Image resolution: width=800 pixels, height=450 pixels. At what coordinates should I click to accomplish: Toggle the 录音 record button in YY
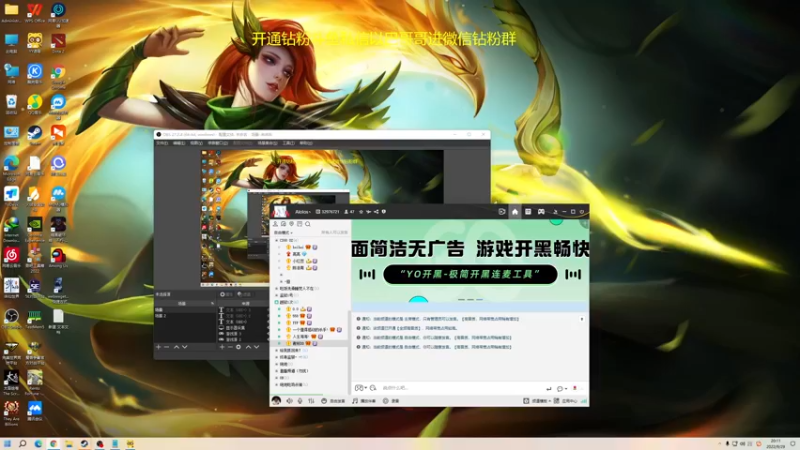click(x=391, y=401)
